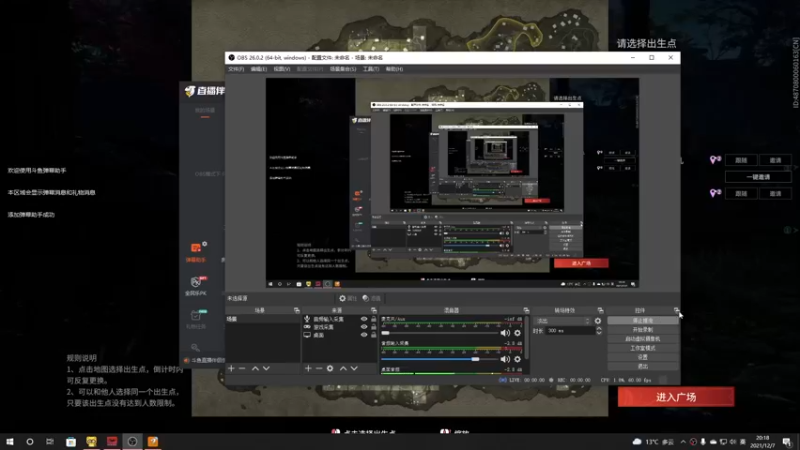Decrease the transition duration with the down arrow
This screenshot has height=450, width=800.
pyautogui.click(x=599, y=333)
